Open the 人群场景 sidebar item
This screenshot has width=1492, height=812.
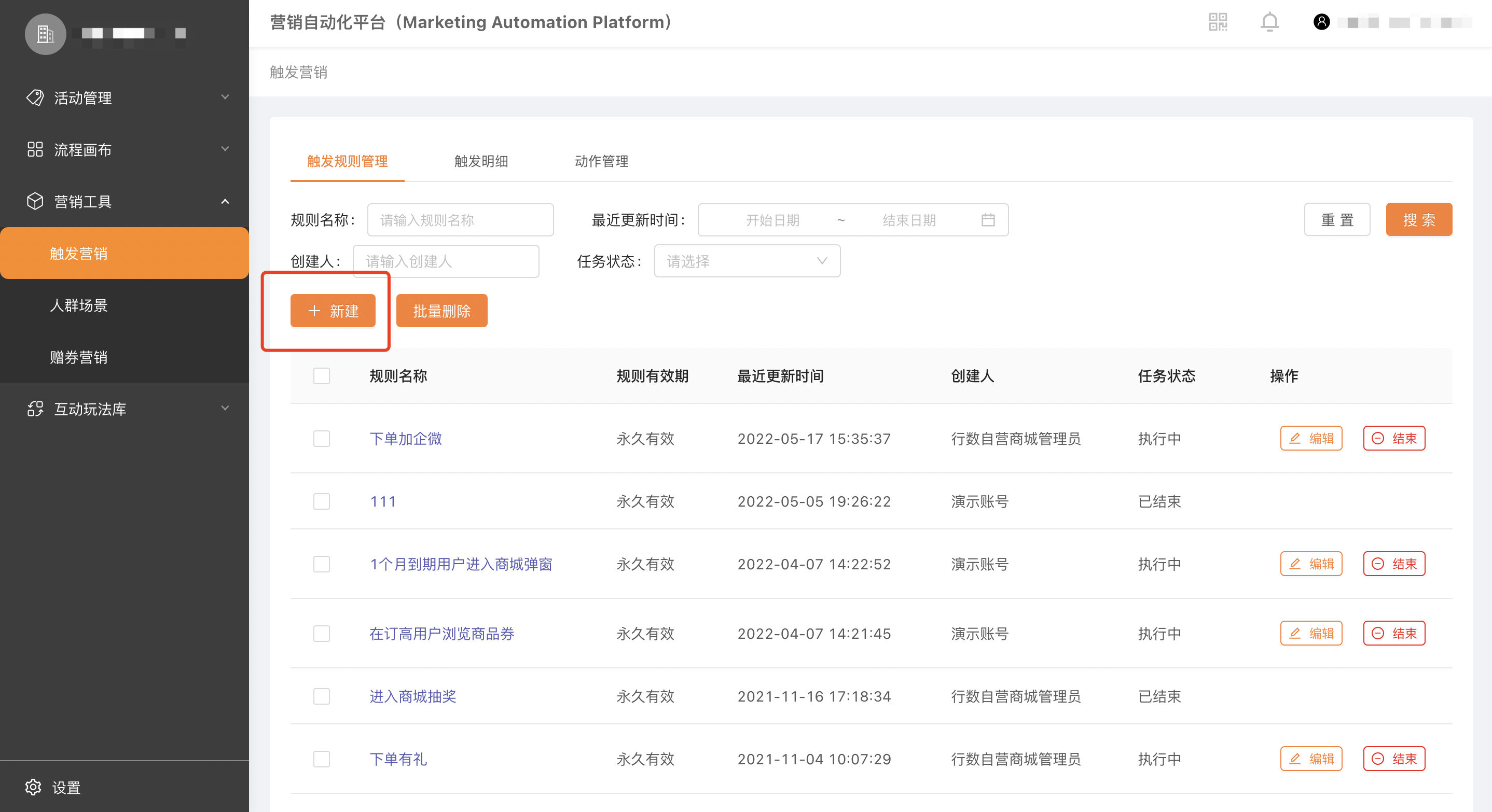125,305
